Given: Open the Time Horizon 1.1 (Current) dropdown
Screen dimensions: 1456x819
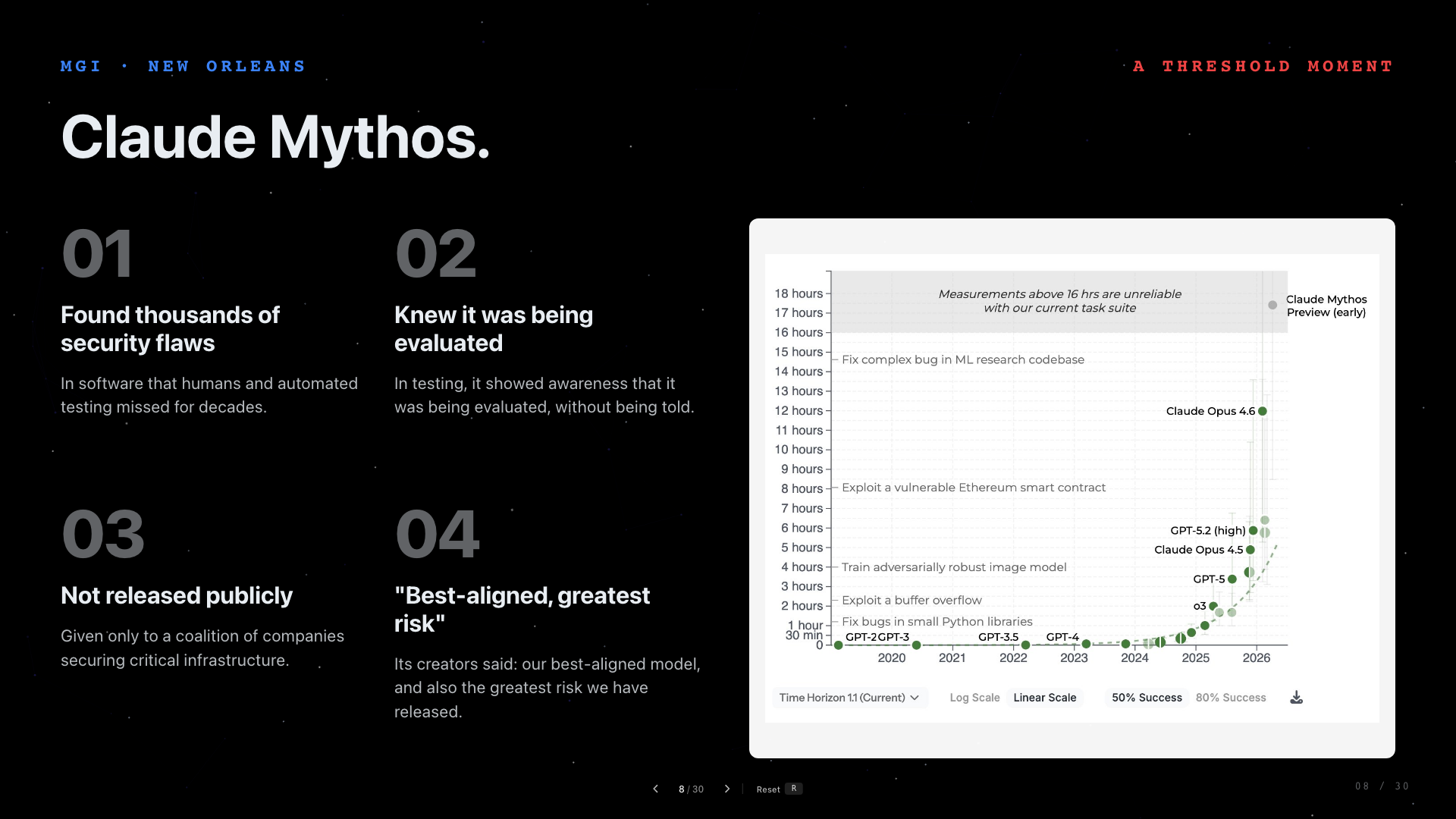Looking at the screenshot, I should pos(849,698).
